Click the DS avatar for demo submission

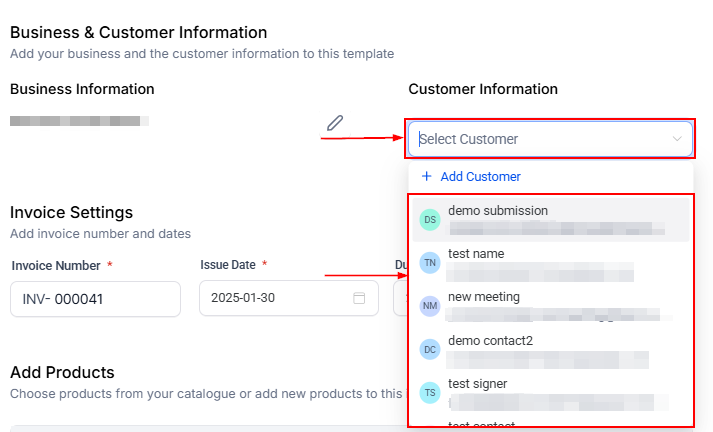coord(430,219)
